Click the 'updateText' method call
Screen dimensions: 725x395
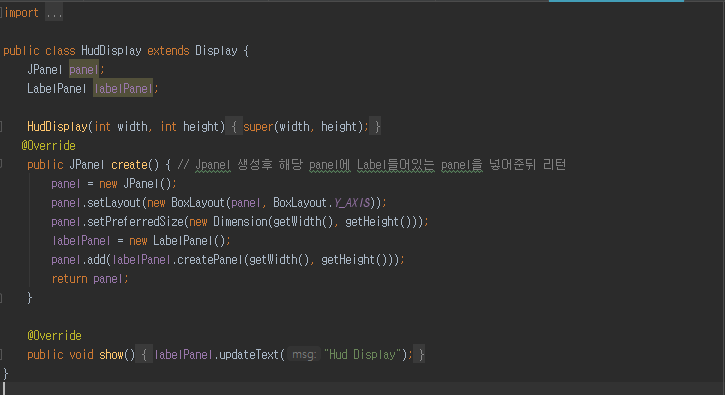(x=249, y=355)
